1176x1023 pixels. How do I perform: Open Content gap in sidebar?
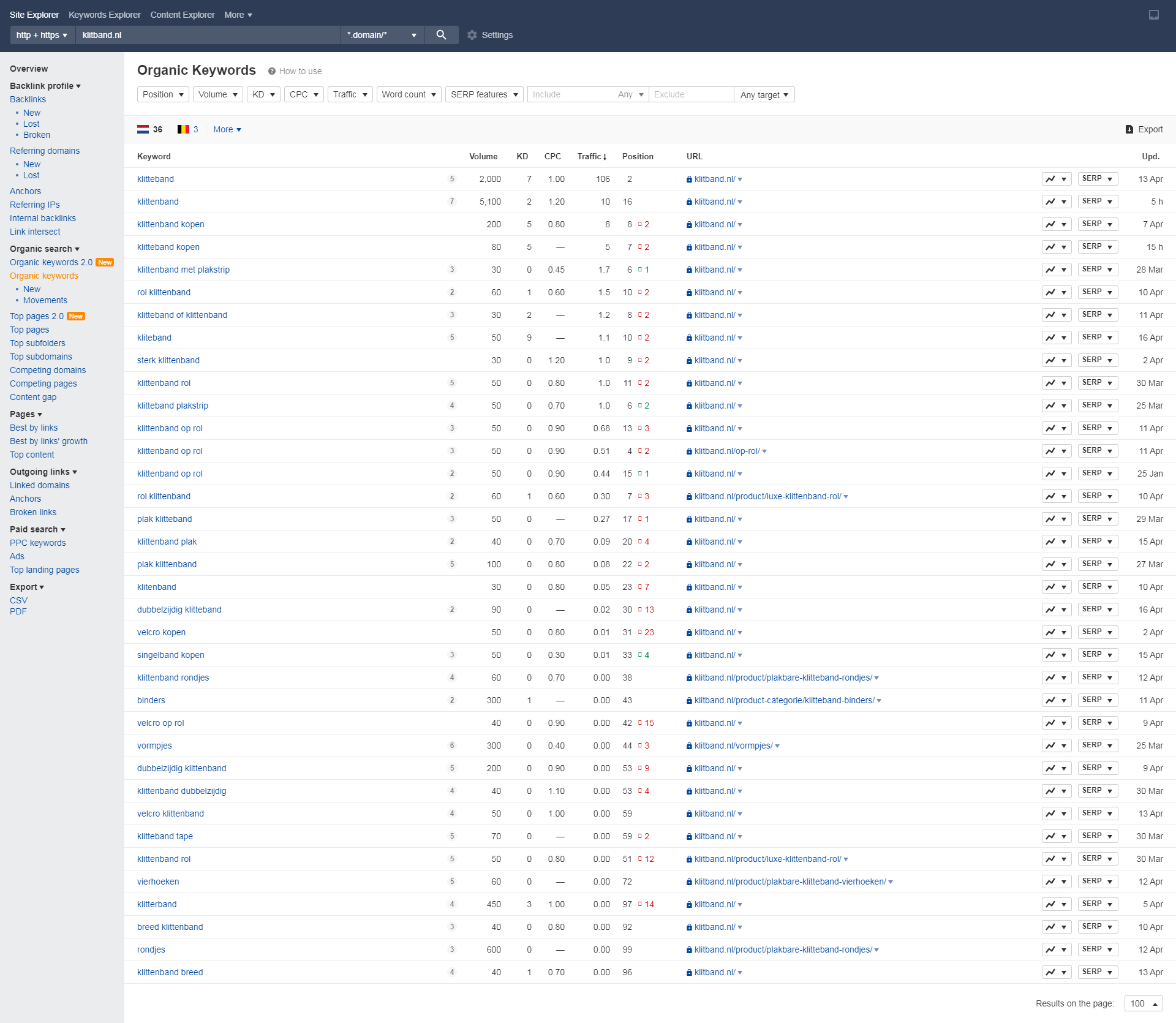(33, 397)
